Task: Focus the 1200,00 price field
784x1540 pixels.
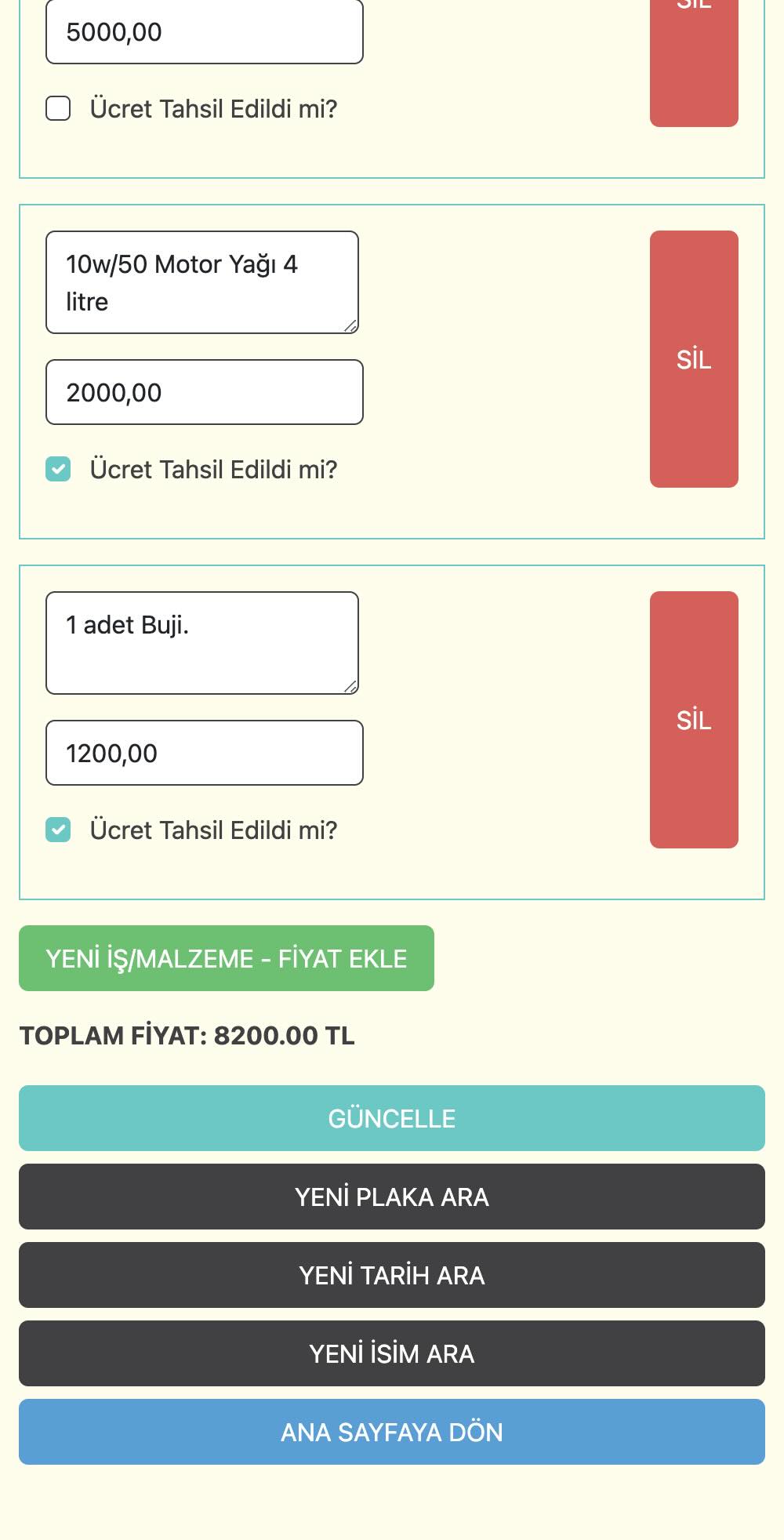Action: point(205,753)
